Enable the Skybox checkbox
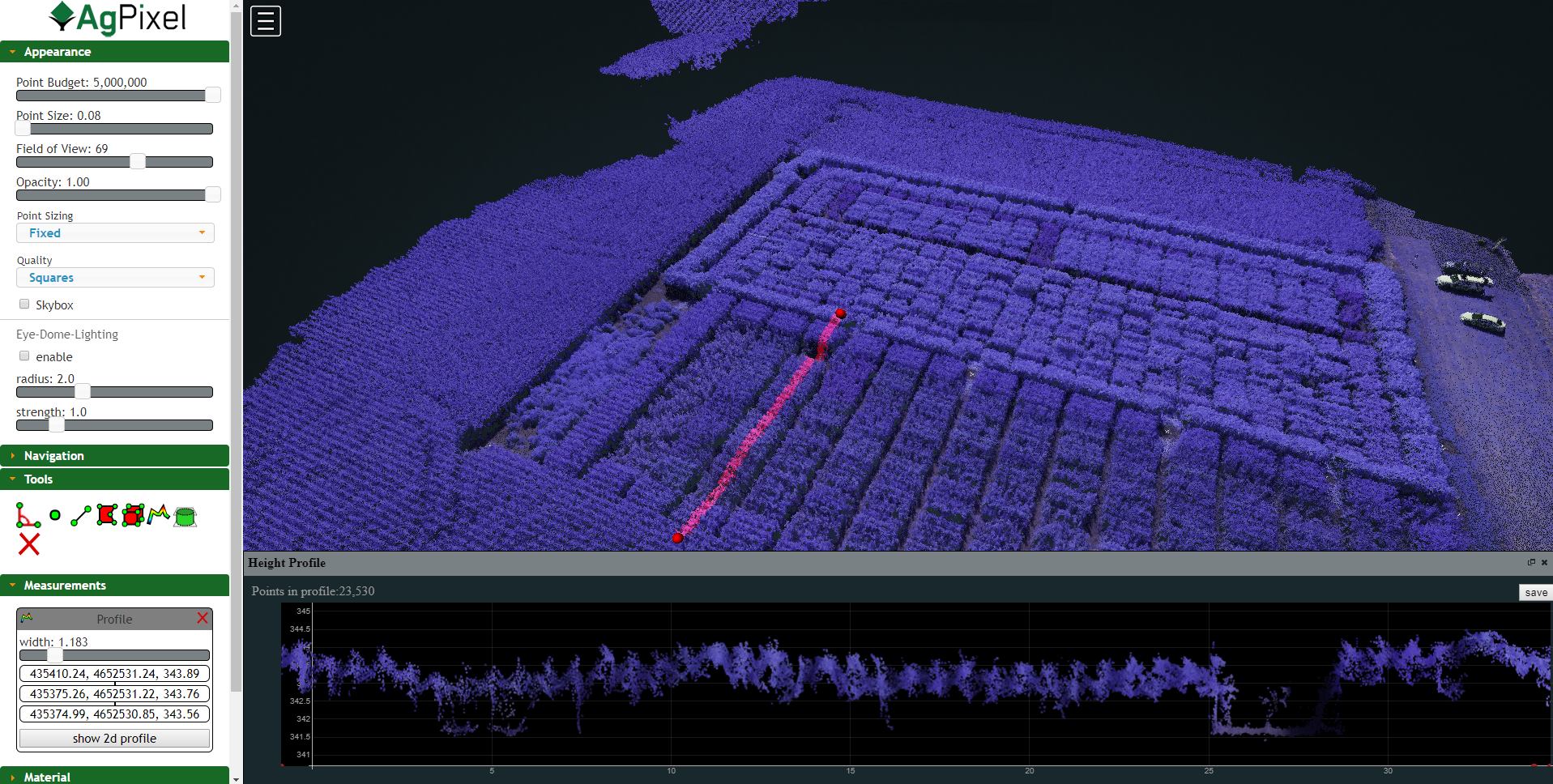 point(24,305)
